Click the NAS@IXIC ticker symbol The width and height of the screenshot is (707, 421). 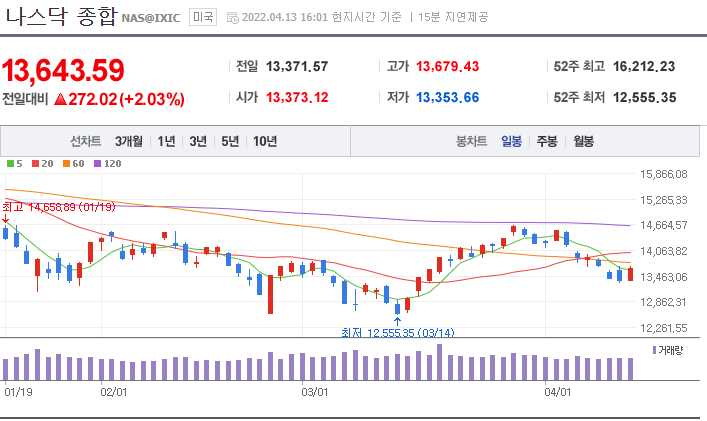pos(151,18)
